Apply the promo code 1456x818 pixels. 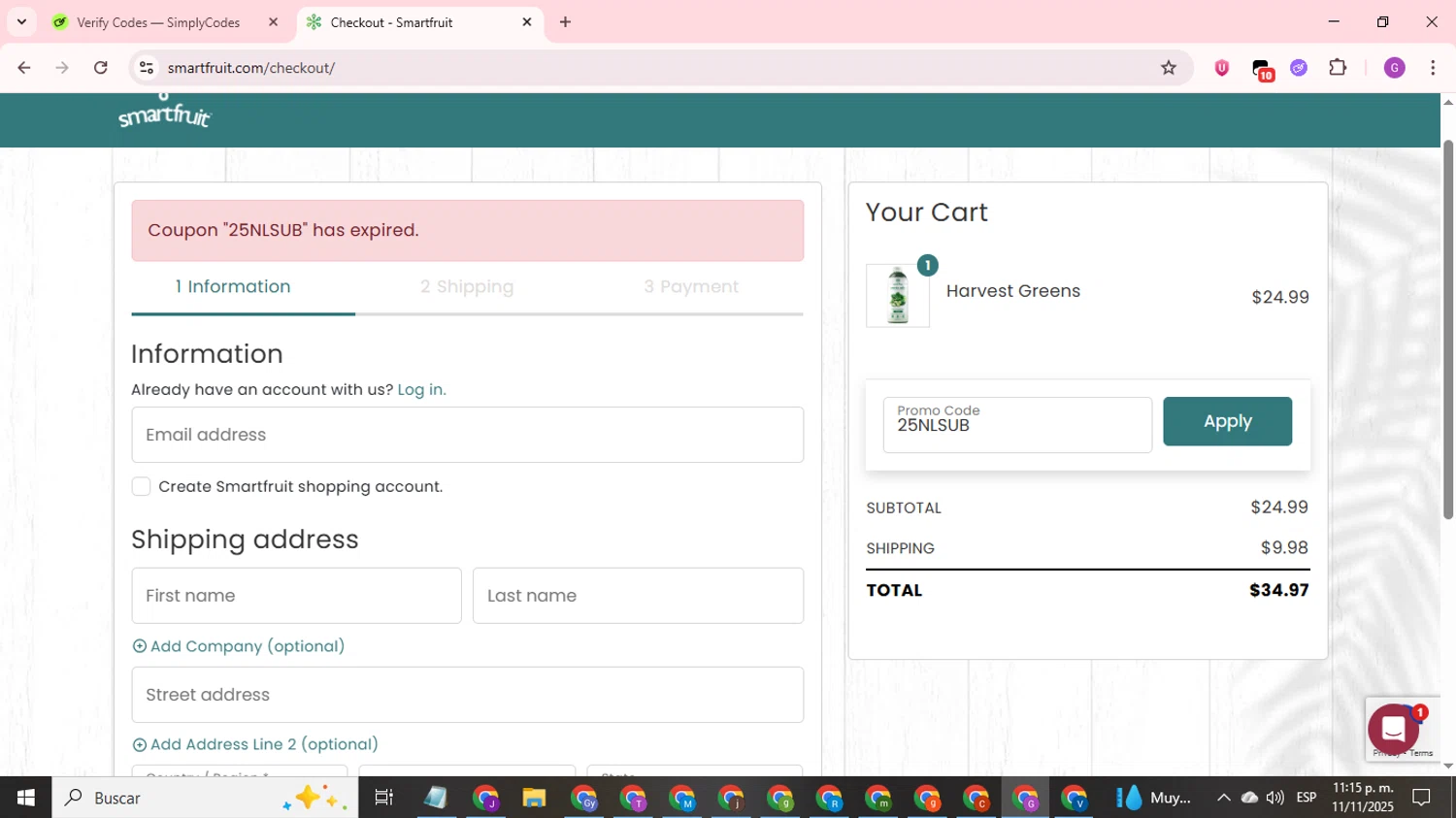pyautogui.click(x=1227, y=421)
